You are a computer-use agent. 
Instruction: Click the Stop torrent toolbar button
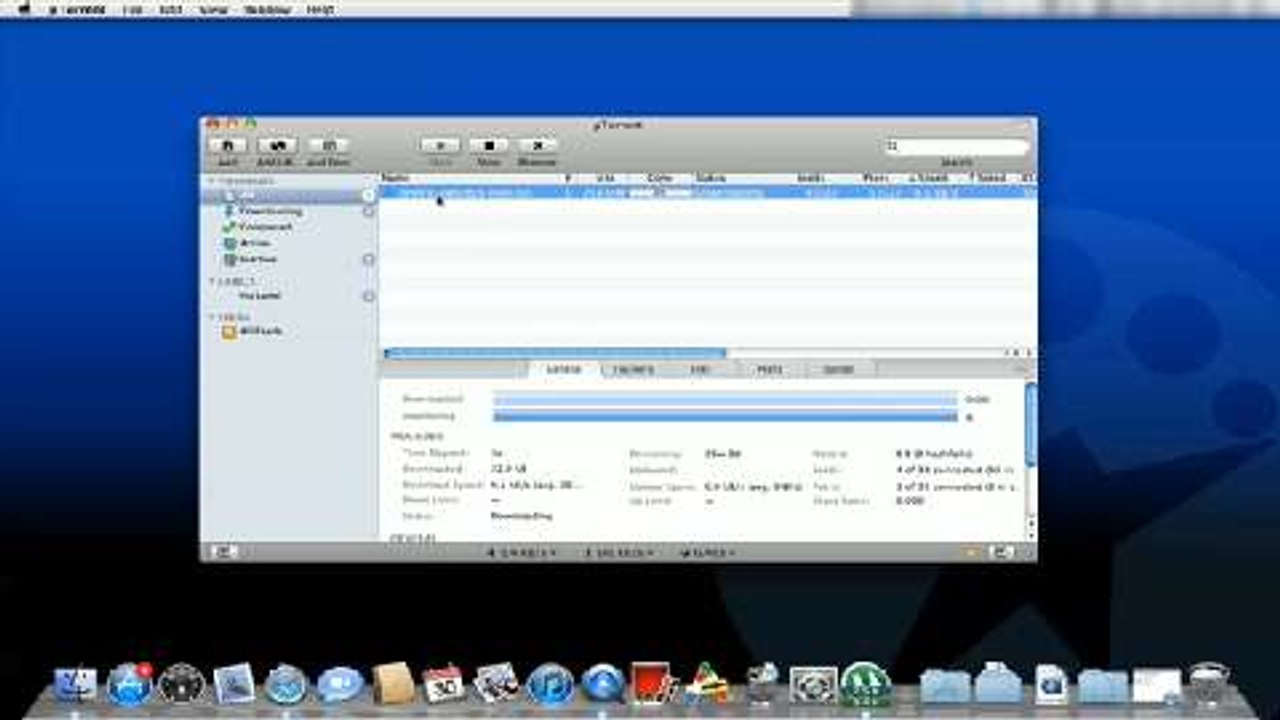coord(488,145)
